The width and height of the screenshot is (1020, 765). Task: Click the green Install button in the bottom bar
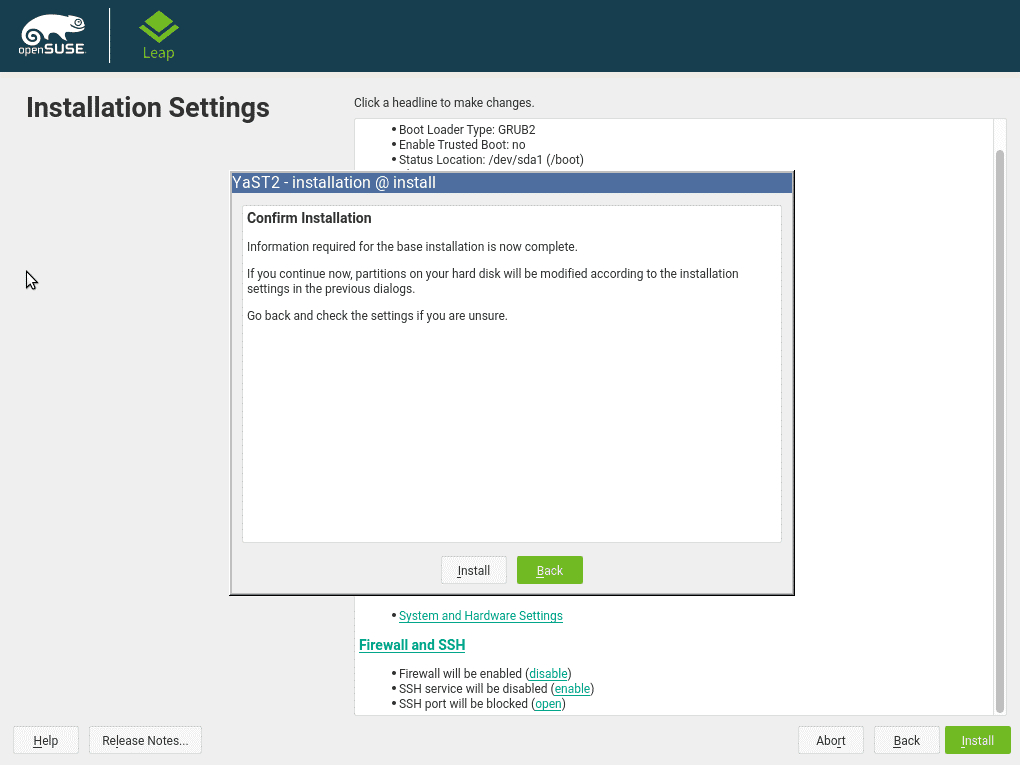point(977,740)
